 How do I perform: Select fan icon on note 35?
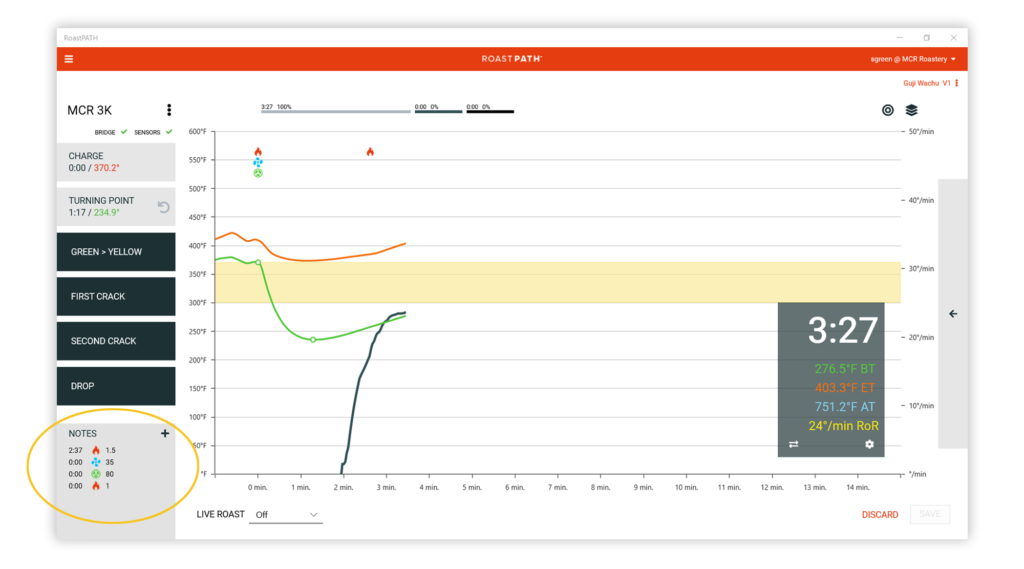[96, 462]
